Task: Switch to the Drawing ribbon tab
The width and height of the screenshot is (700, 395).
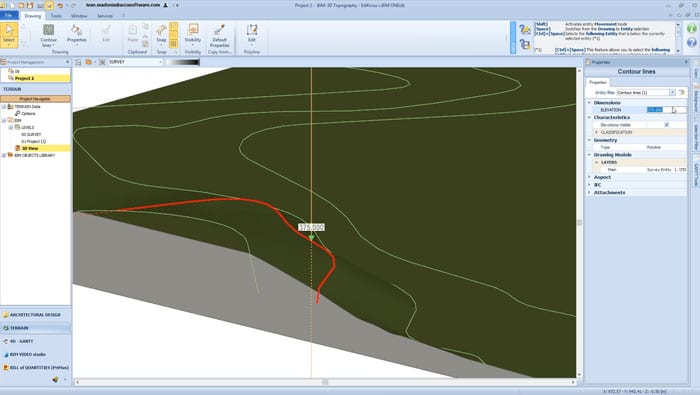Action: click(x=32, y=16)
